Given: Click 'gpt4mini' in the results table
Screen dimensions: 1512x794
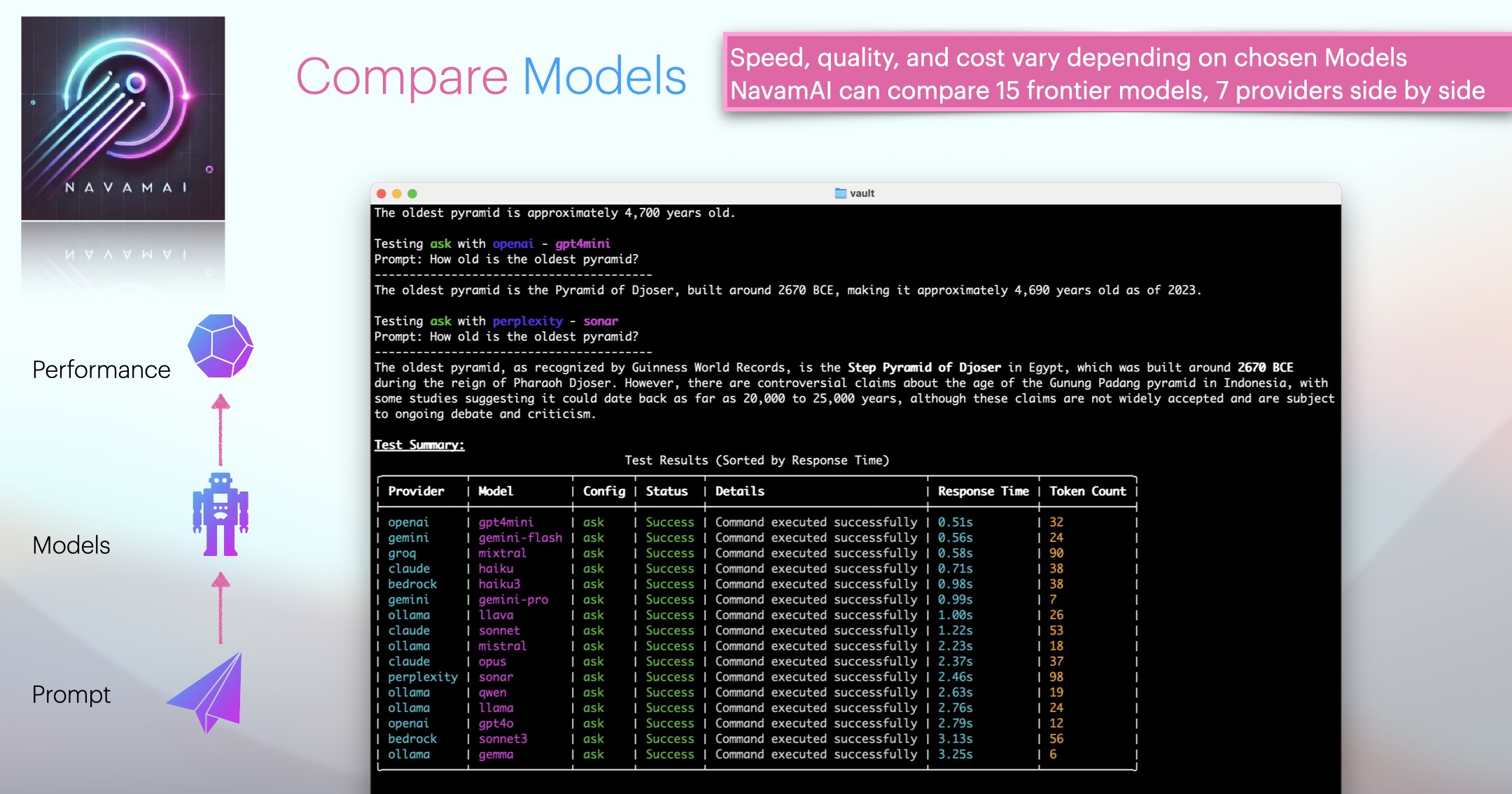Looking at the screenshot, I should (x=506, y=522).
